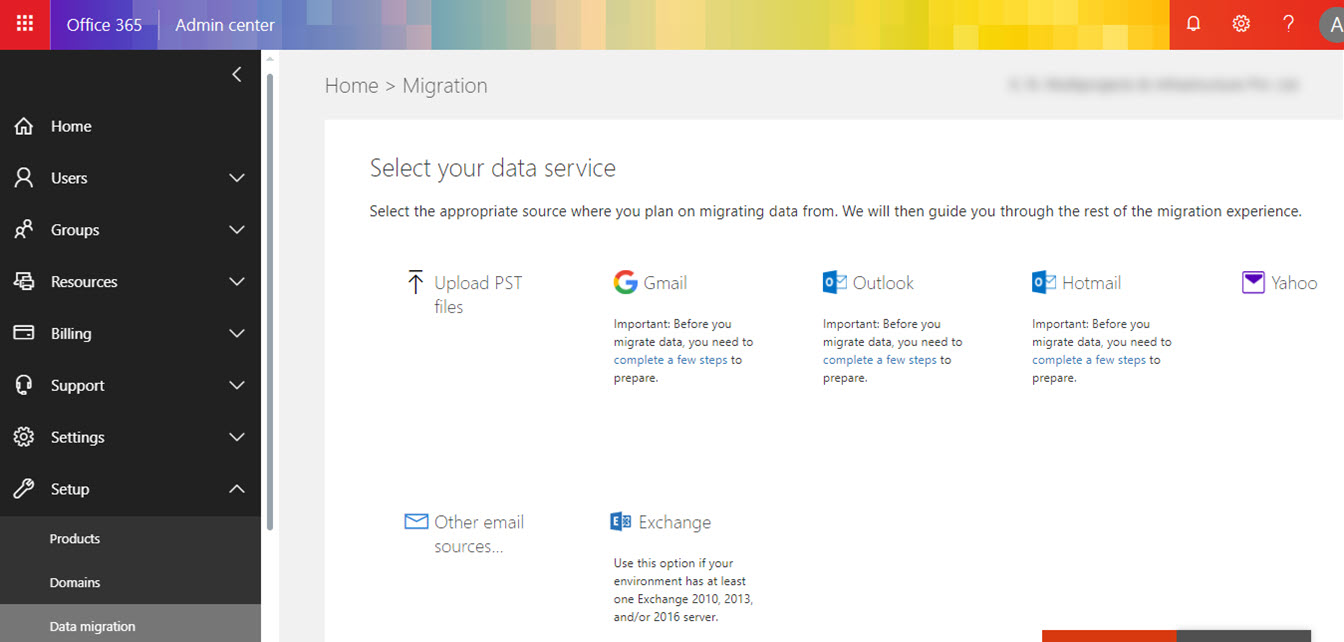Click the Hotmail logo icon
Image resolution: width=1344 pixels, height=642 pixels.
pyautogui.click(x=1044, y=282)
